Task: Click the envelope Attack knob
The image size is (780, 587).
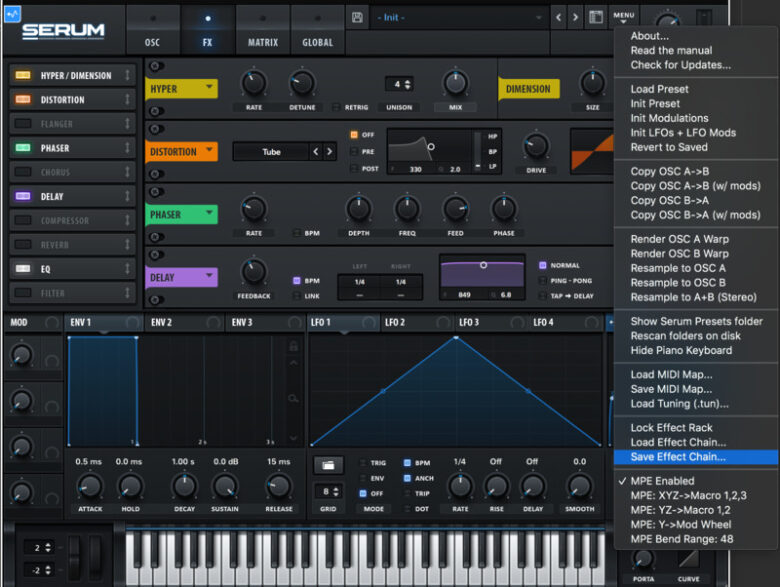Action: [90, 486]
